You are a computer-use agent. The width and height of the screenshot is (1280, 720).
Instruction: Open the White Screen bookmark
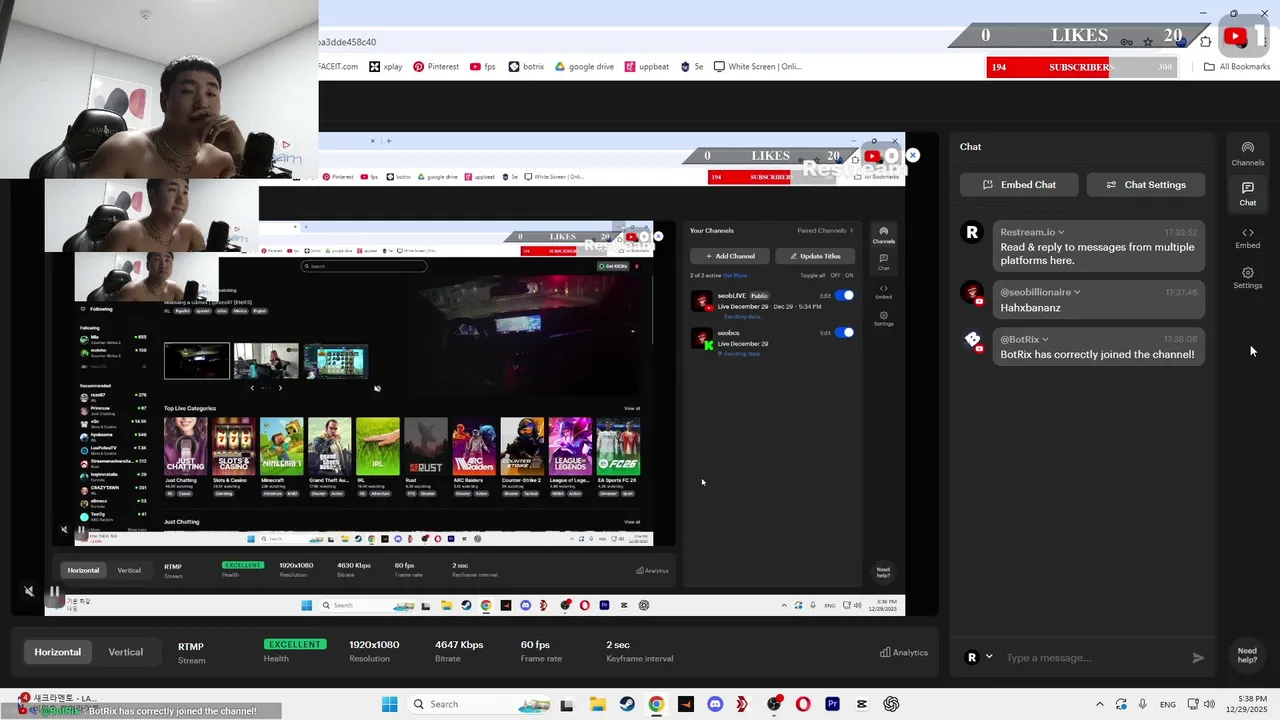[757, 67]
